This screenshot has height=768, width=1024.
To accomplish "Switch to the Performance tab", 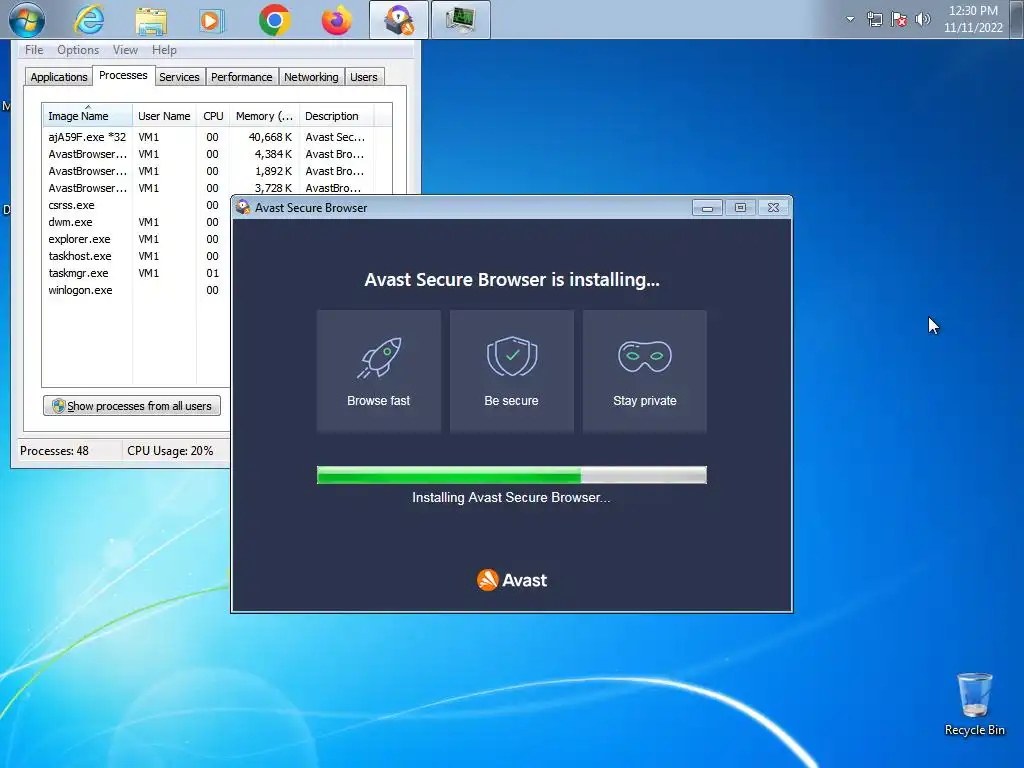I will (242, 77).
